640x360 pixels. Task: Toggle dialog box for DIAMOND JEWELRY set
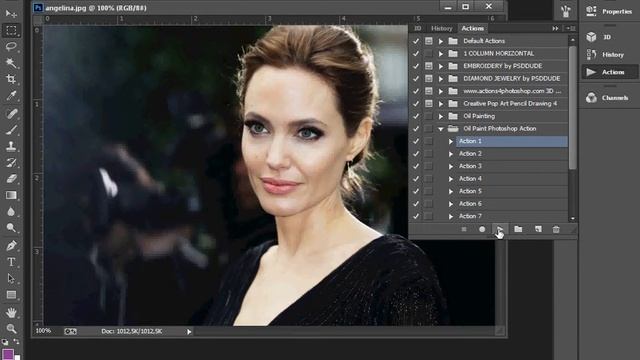click(x=428, y=78)
